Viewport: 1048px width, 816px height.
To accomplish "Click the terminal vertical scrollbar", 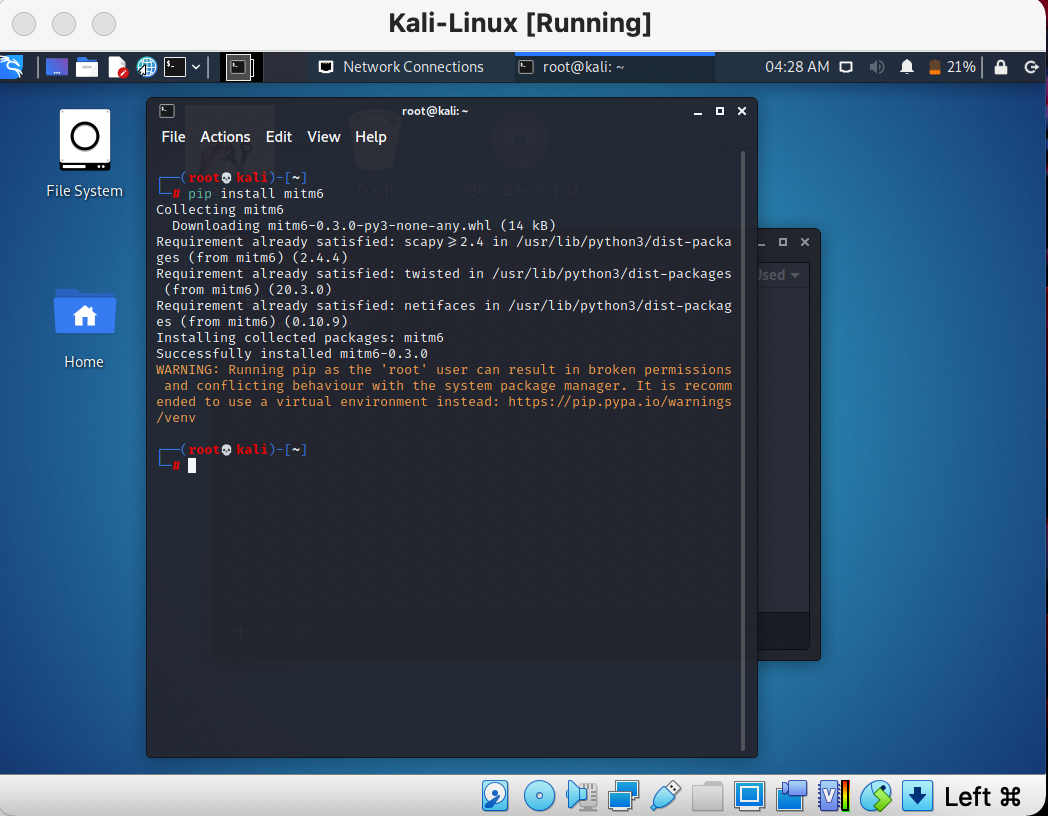I will (x=743, y=451).
